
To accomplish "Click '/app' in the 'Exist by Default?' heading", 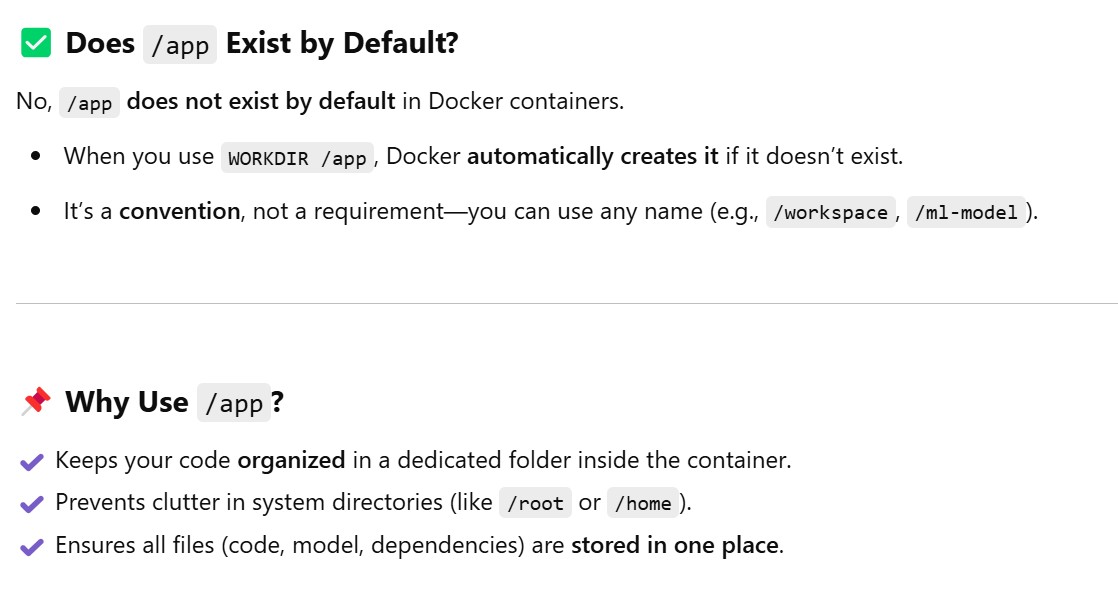I will (x=180, y=45).
